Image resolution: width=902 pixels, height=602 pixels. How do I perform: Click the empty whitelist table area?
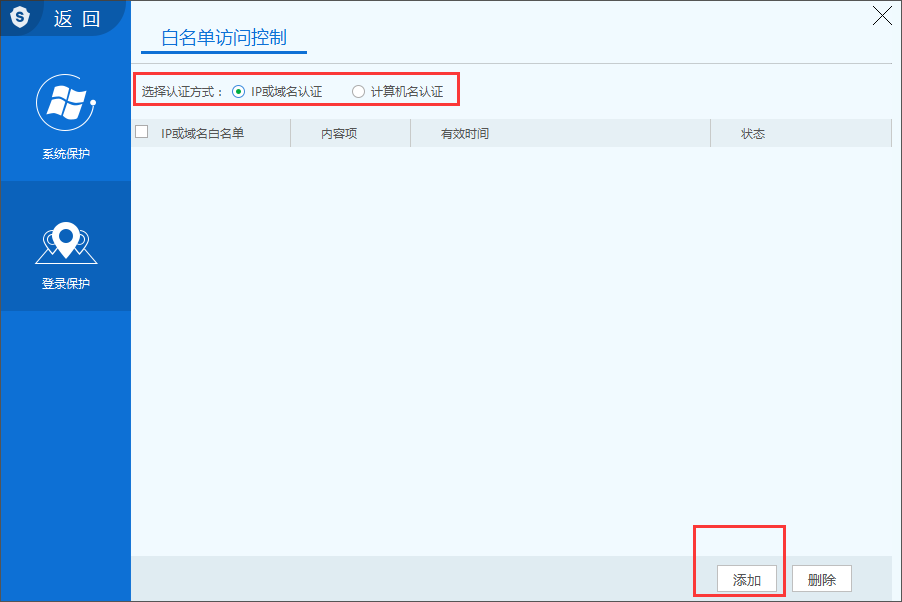(510, 340)
